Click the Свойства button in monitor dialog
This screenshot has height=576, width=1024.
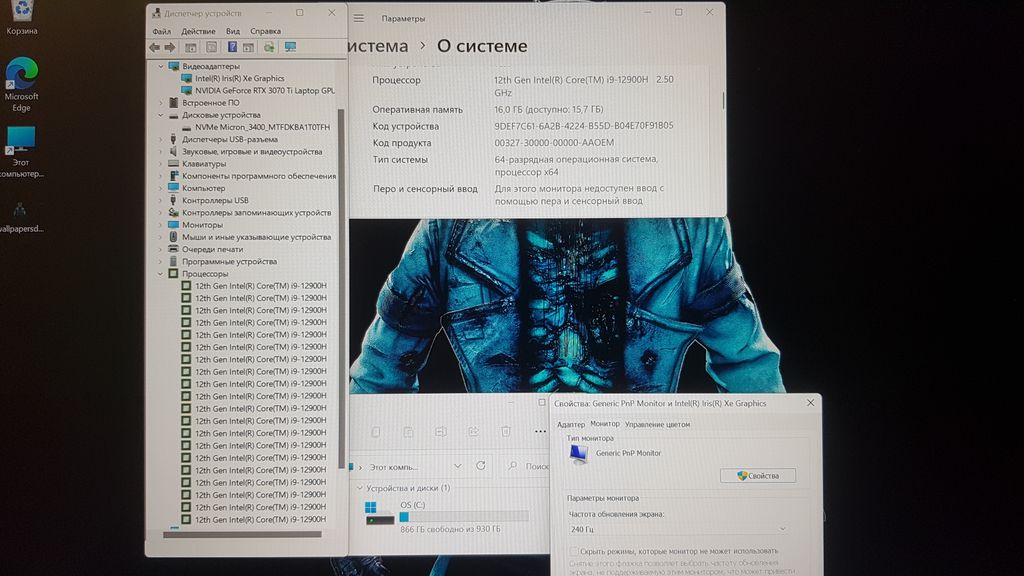(757, 475)
